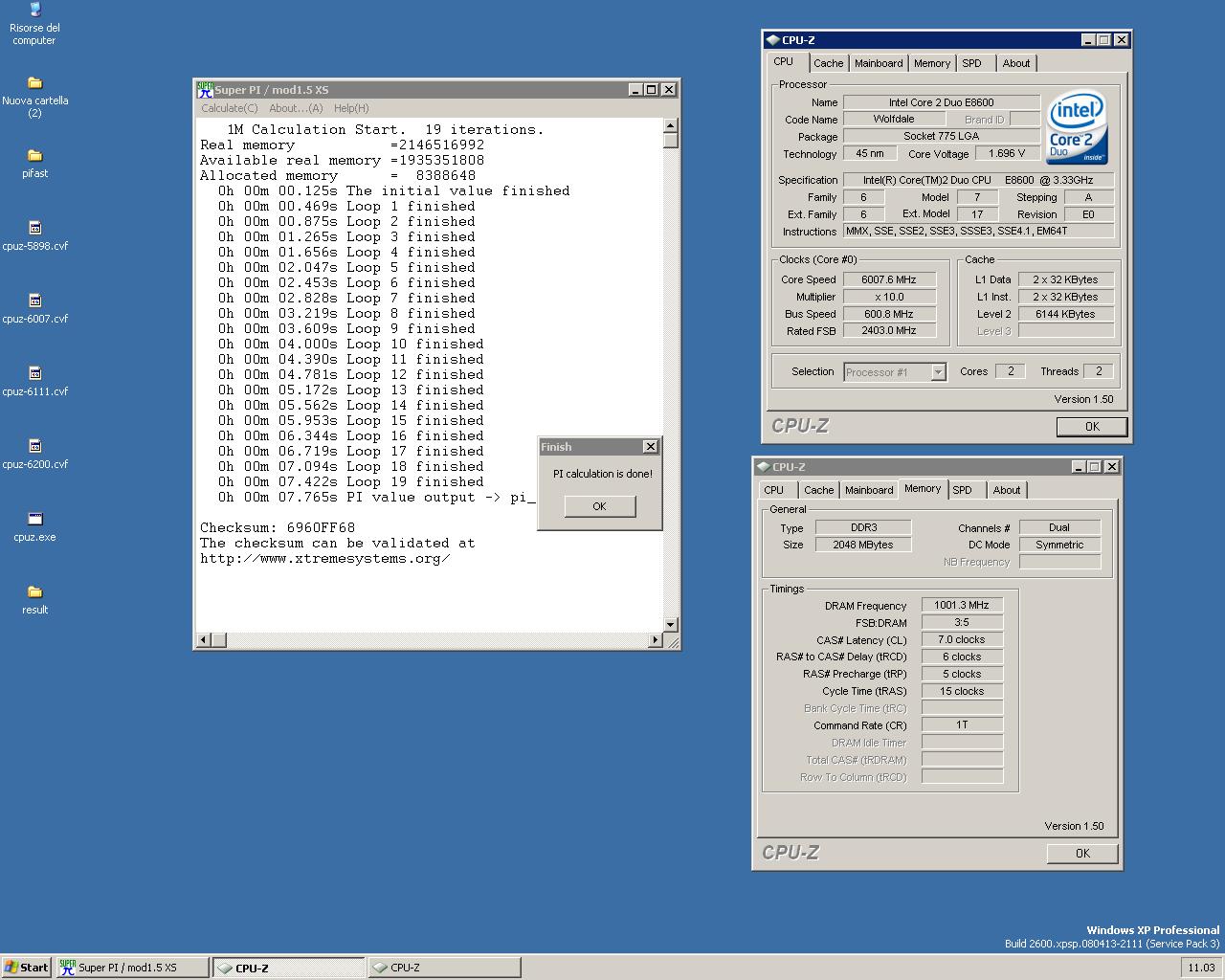Click DRAM Frequency value 1001.3 MHz

point(962,605)
